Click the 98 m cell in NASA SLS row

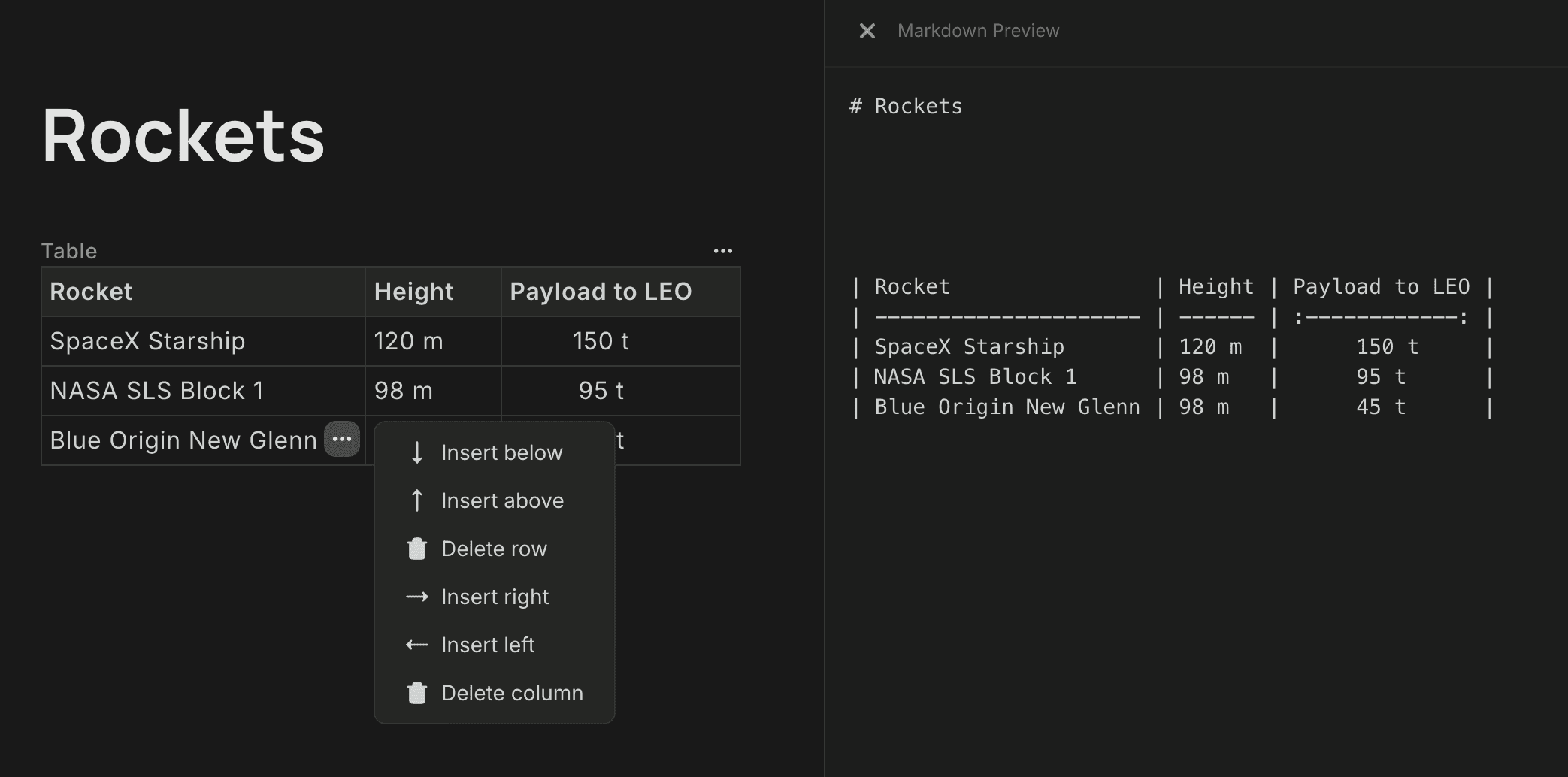[404, 391]
